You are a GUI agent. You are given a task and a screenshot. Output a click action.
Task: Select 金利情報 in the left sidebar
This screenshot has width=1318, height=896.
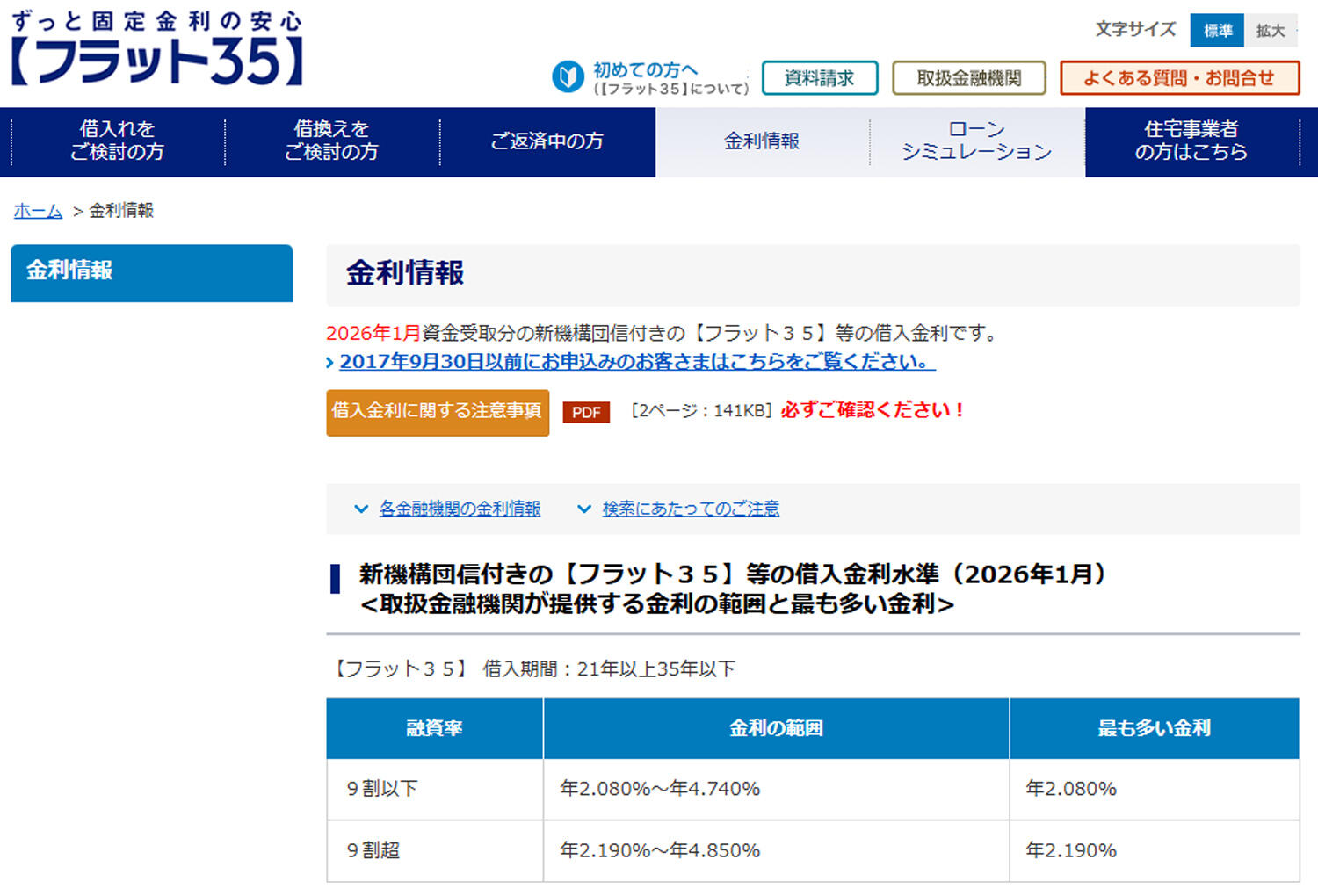[151, 272]
